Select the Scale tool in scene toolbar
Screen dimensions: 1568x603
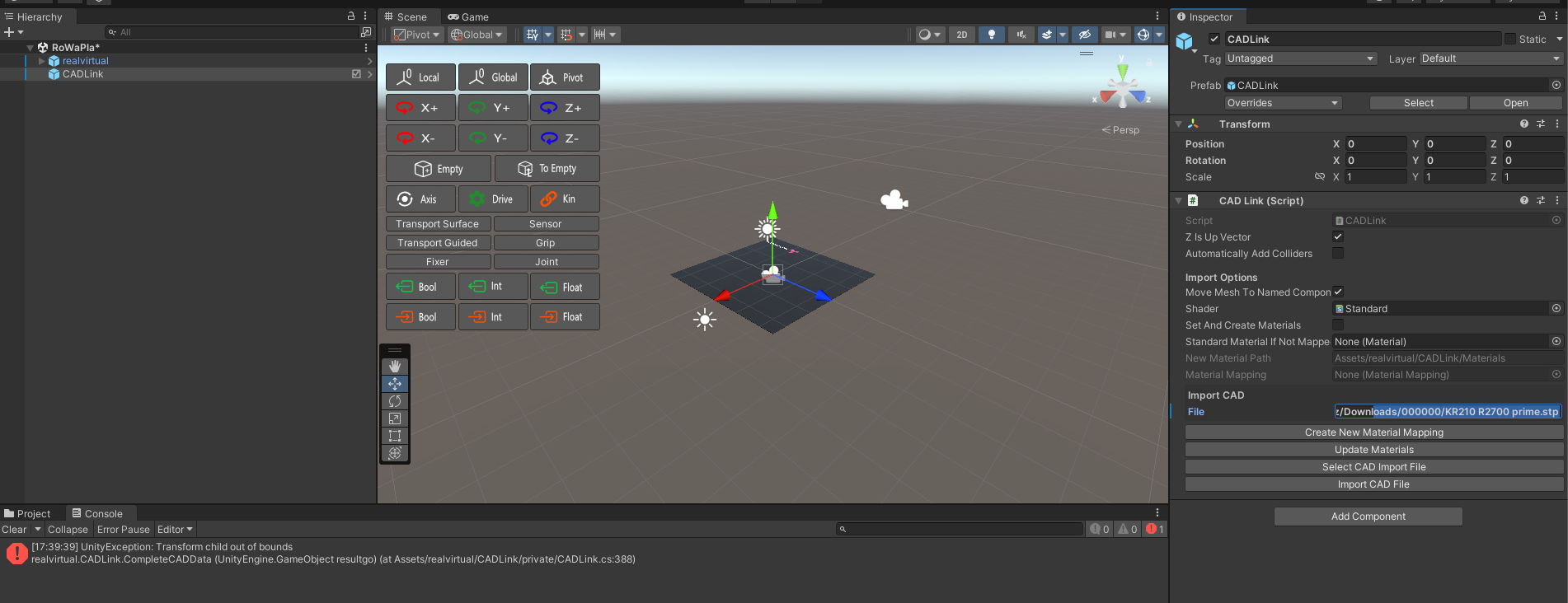click(x=395, y=418)
